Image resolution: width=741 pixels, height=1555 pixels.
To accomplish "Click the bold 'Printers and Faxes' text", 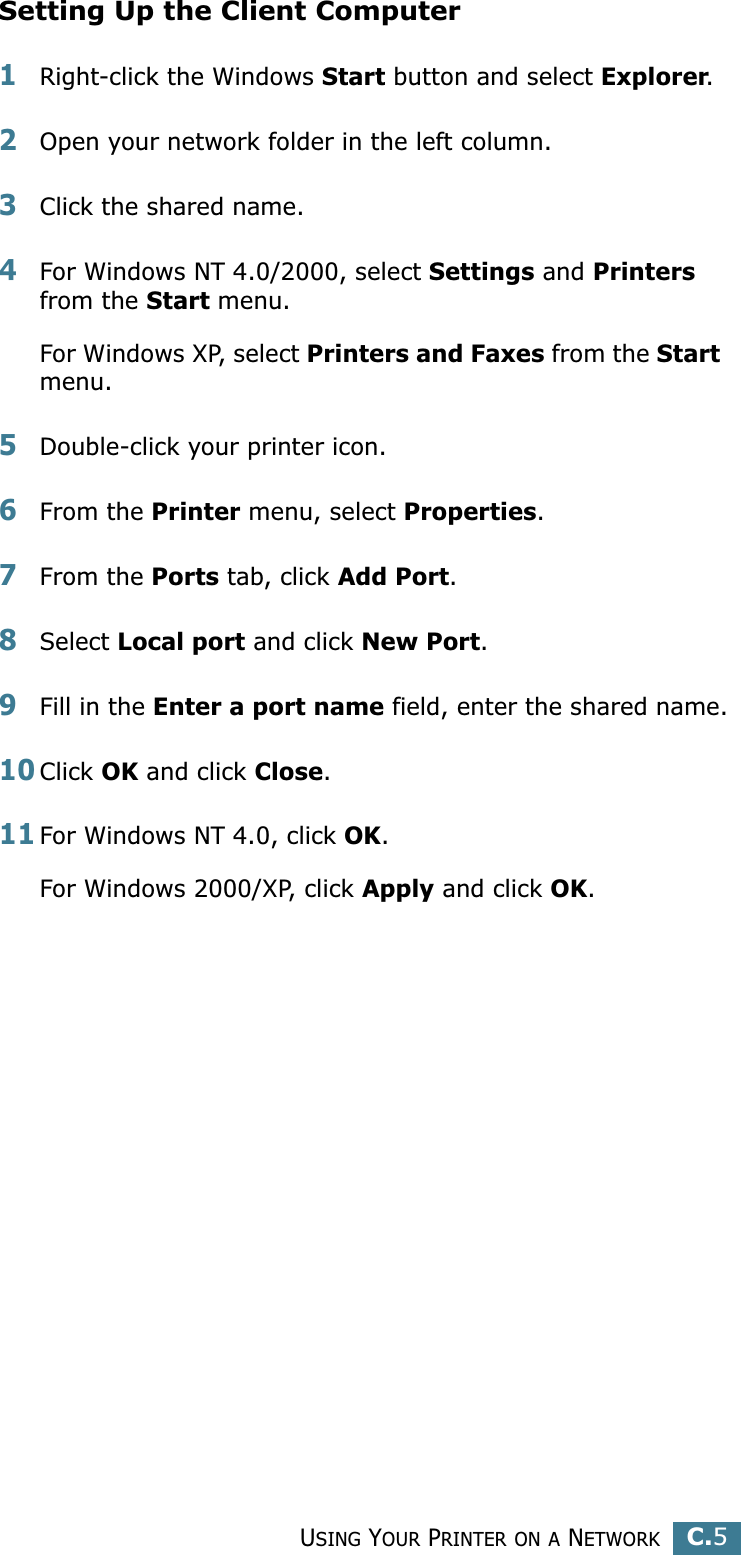I will (x=425, y=354).
